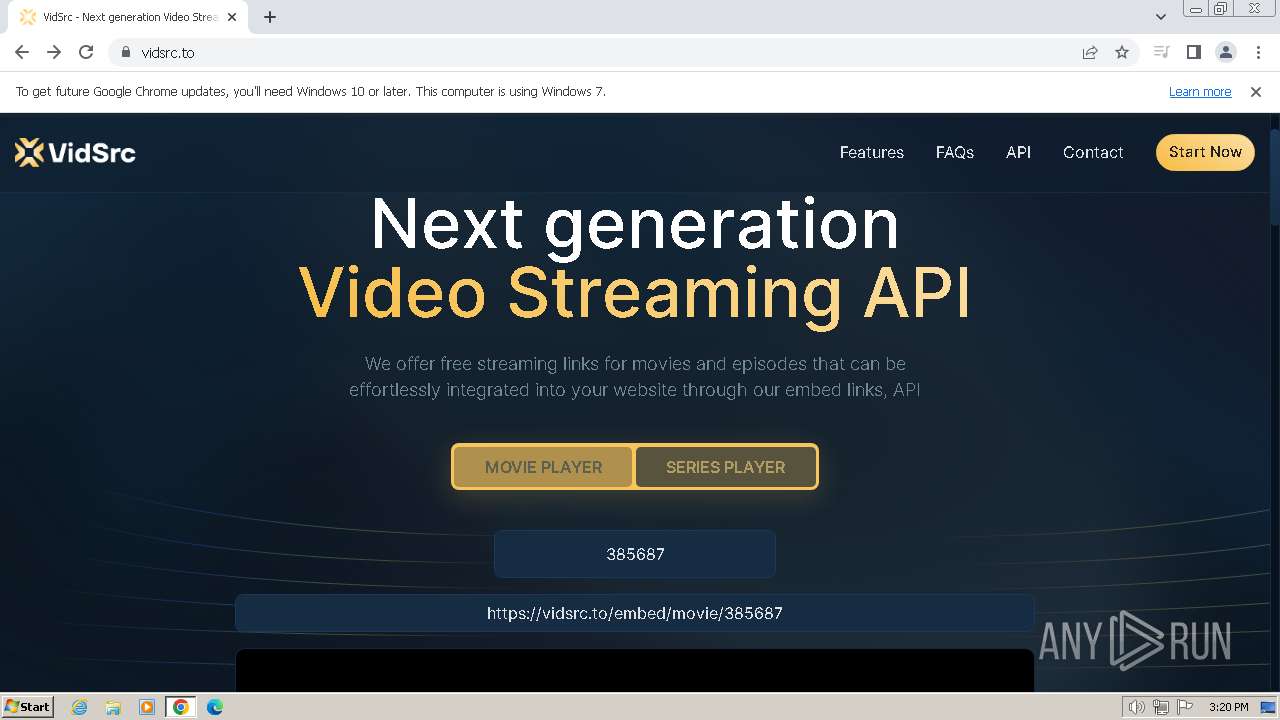Screen dimensions: 1280x720
Task: Open the Windows Start menu
Action: [27, 706]
